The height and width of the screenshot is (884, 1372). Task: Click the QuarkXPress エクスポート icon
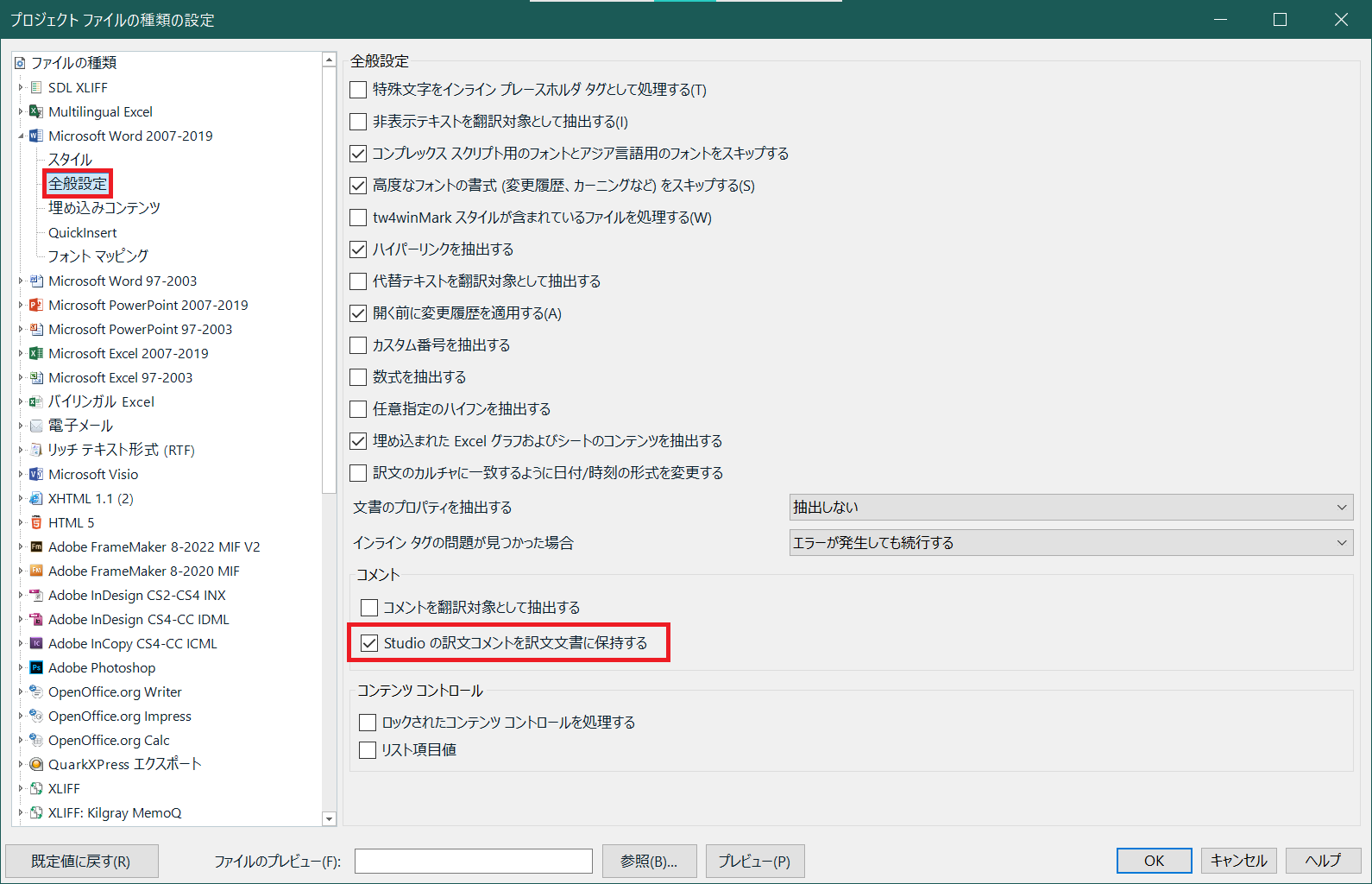coord(36,764)
